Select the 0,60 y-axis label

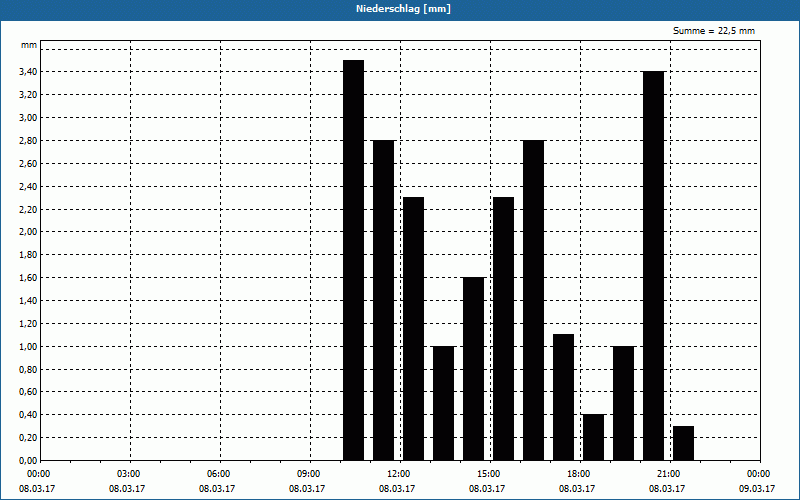(28, 392)
